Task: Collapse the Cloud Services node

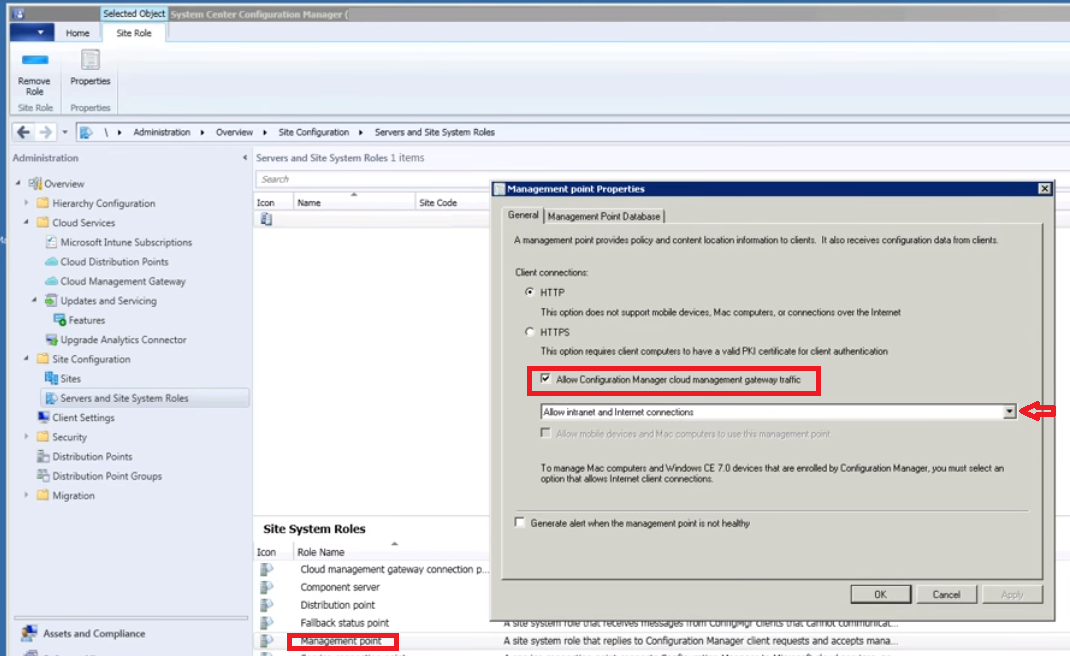Action: (26, 222)
